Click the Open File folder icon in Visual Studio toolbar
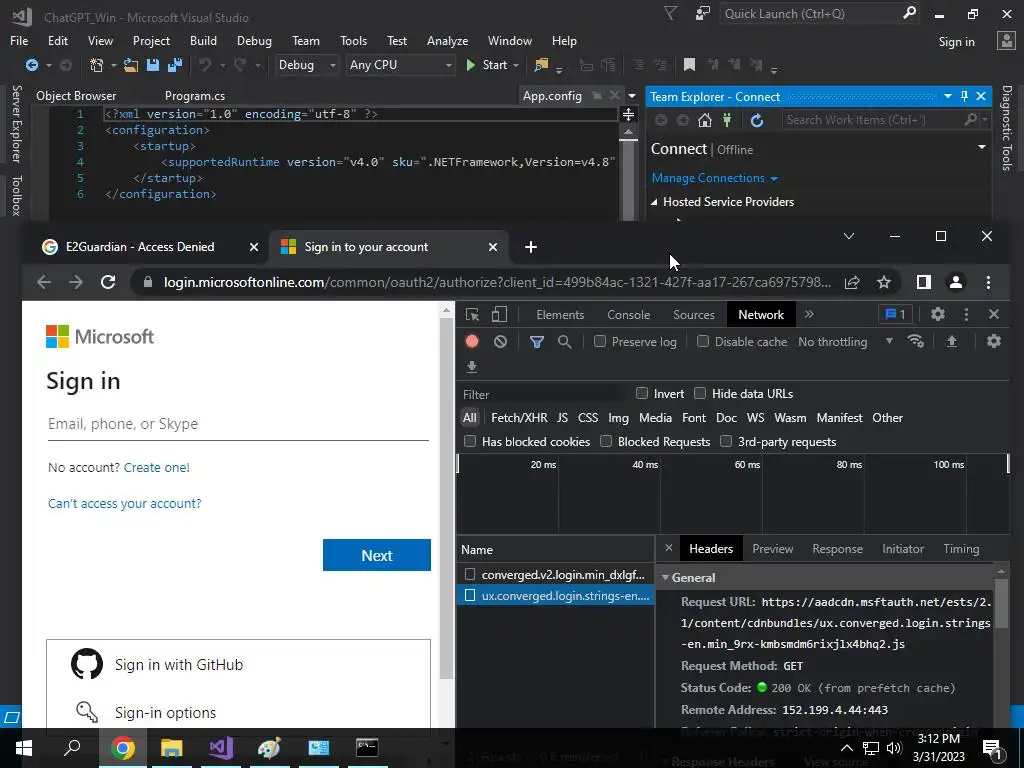This screenshot has width=1024, height=768. point(131,65)
